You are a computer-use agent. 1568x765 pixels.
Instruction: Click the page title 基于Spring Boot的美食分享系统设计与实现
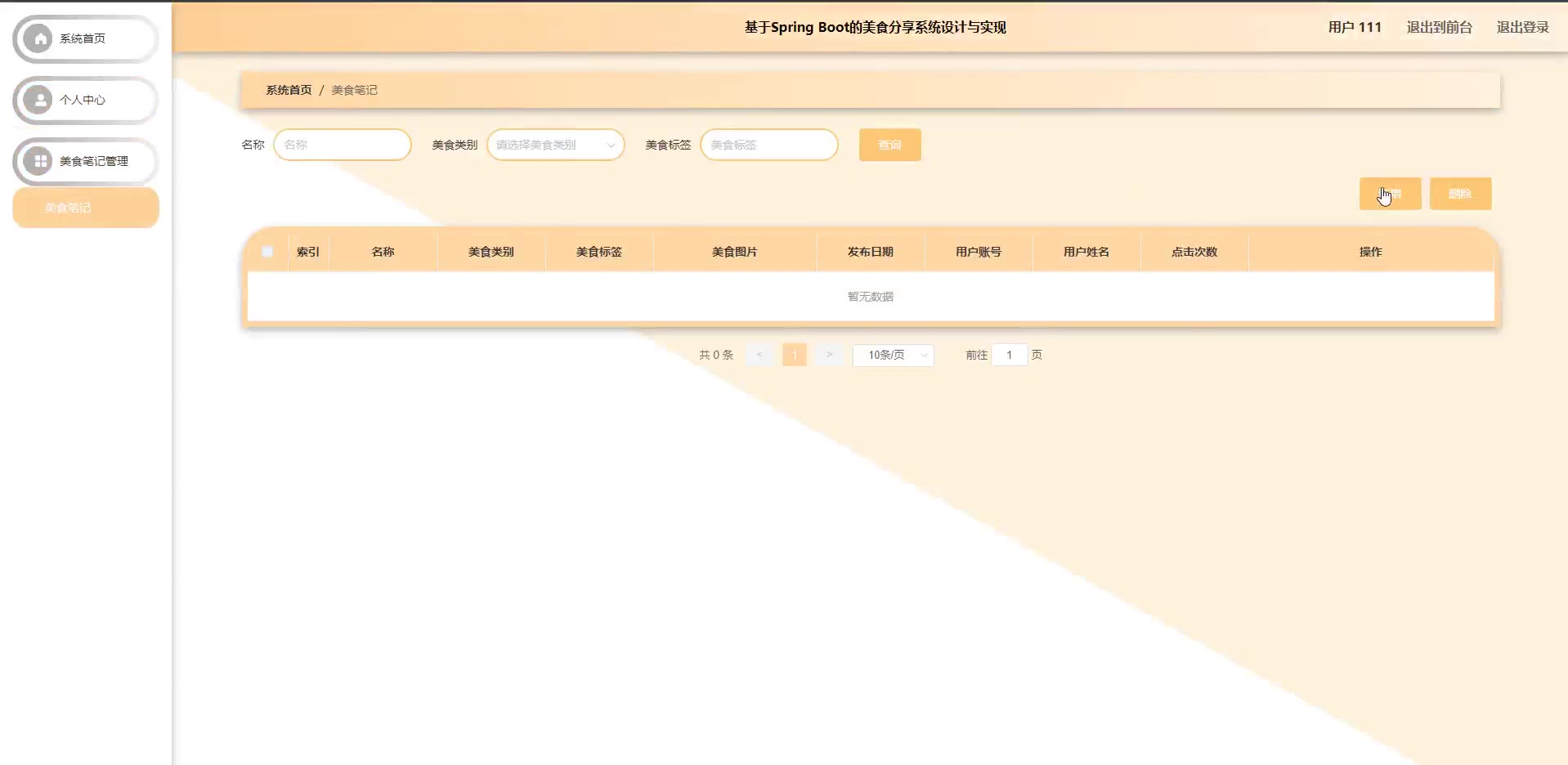(x=875, y=27)
